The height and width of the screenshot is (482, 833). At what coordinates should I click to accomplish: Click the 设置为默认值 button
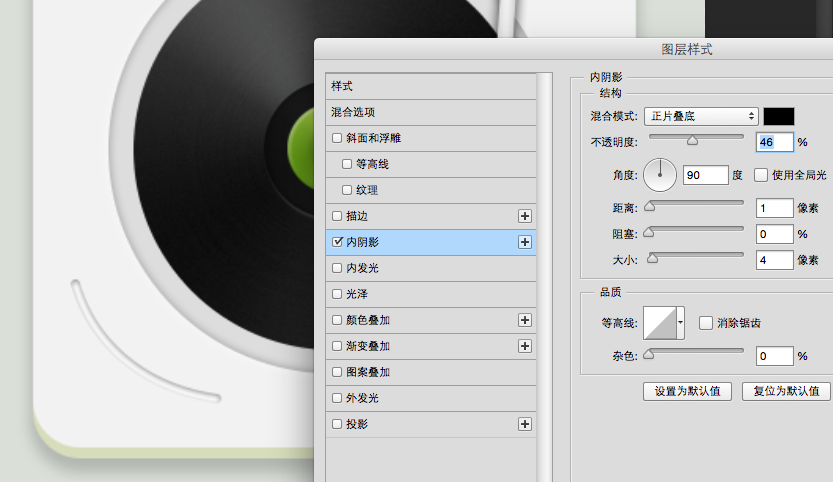[x=687, y=391]
